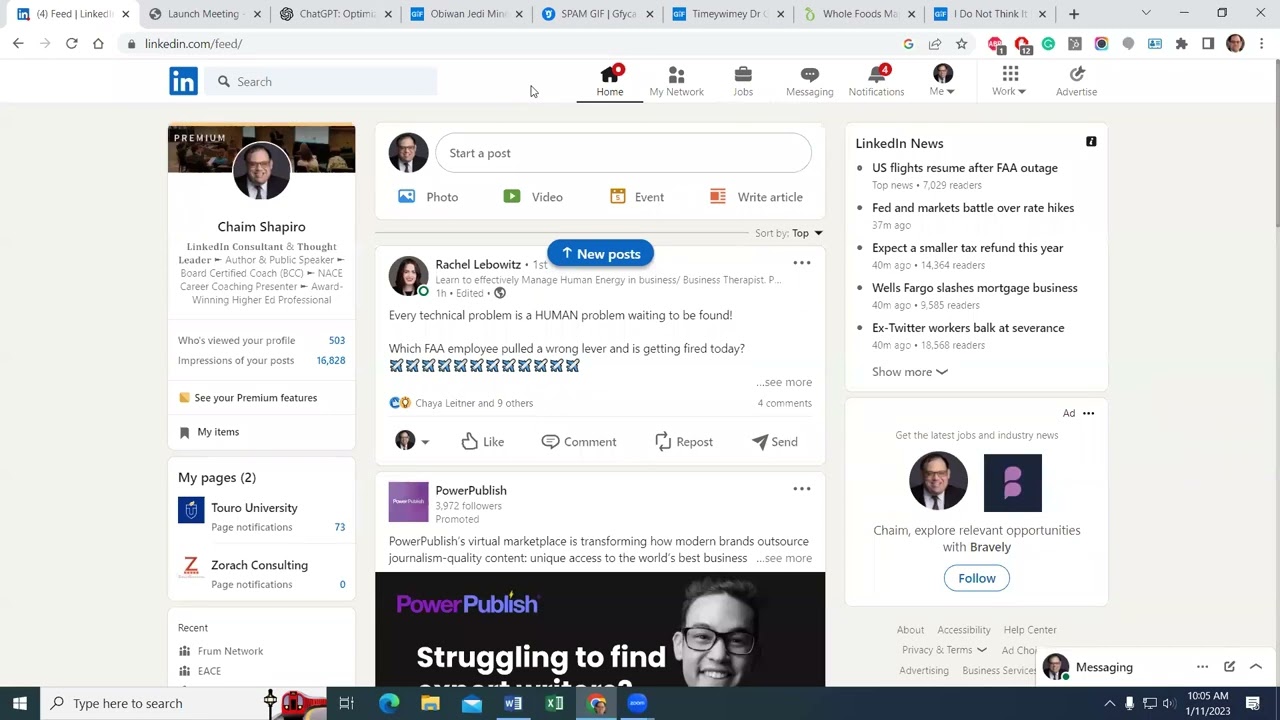Screen dimensions: 1280x720
Task: Switch to ChatGPT browser tab
Action: (x=336, y=14)
